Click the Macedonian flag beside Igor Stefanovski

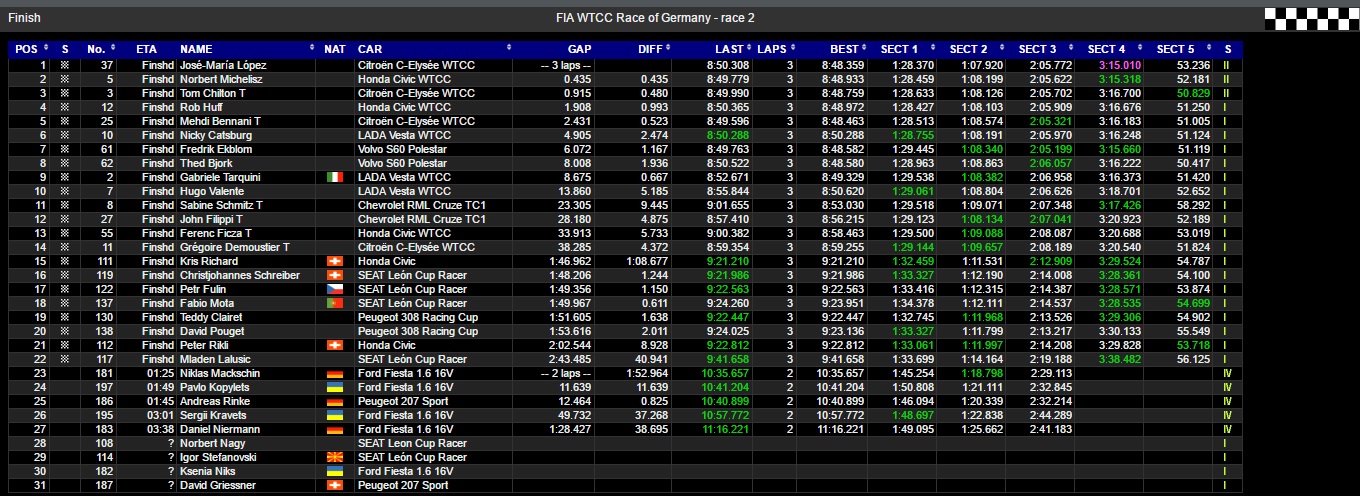(335, 457)
